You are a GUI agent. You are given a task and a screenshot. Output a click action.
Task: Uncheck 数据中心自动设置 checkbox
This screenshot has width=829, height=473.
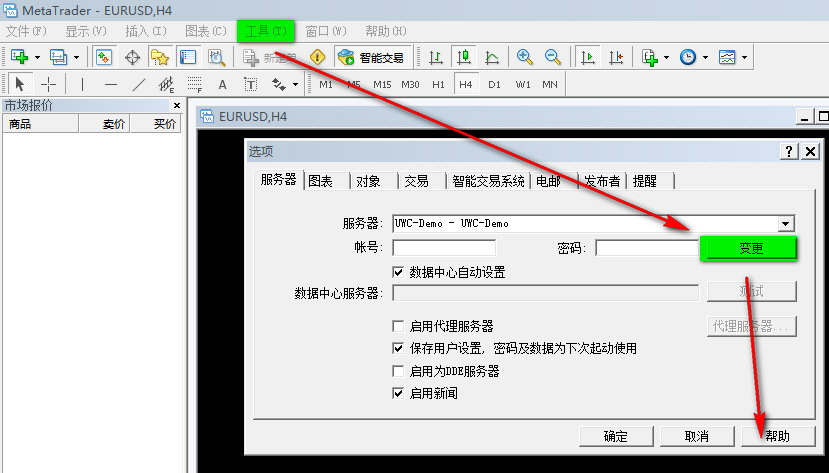[x=398, y=272]
